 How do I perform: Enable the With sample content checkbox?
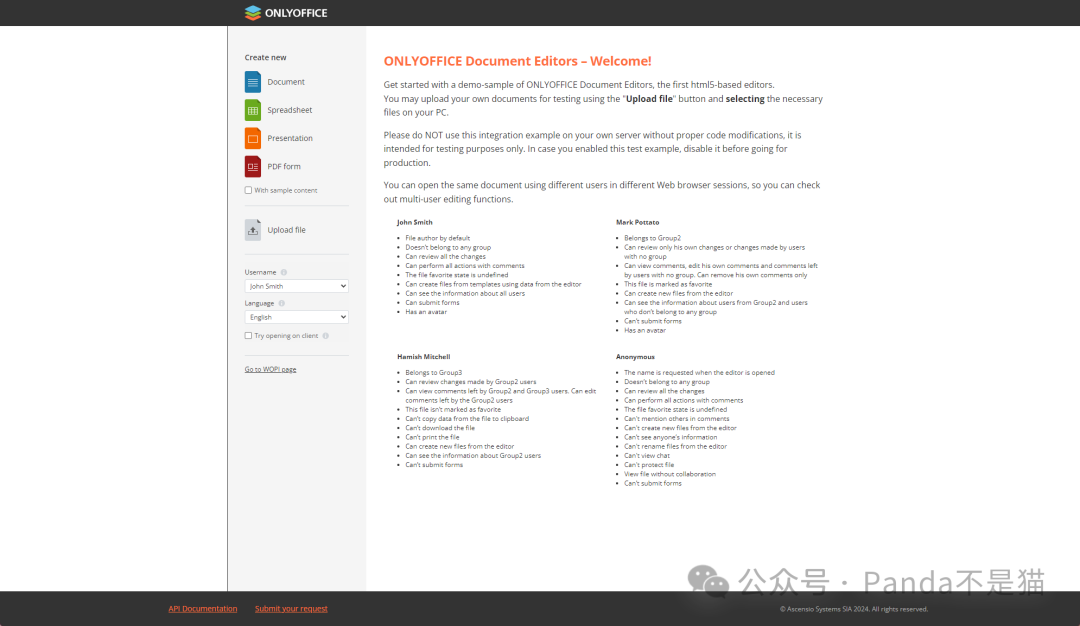(248, 190)
